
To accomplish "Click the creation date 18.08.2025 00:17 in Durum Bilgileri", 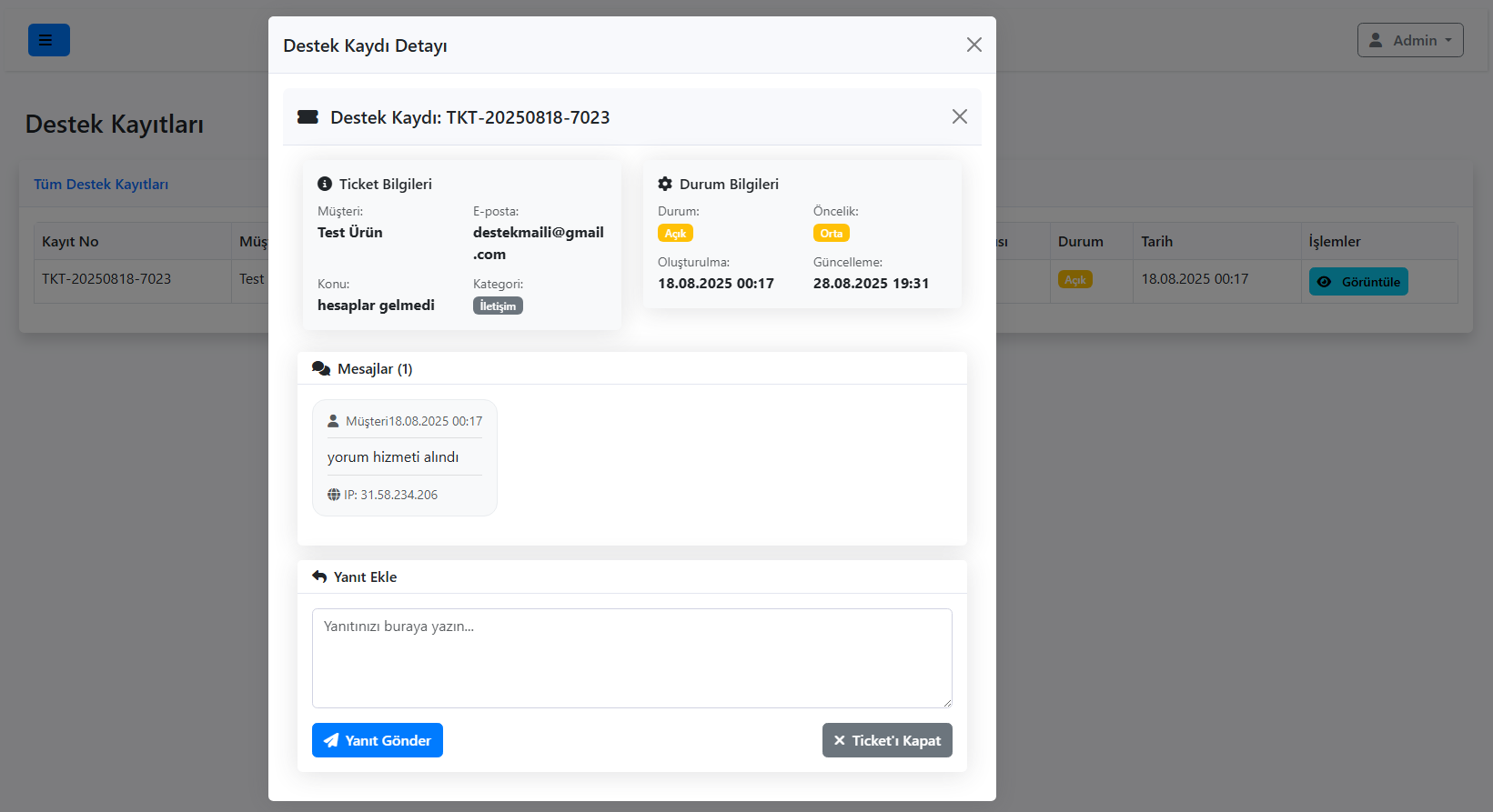I will (716, 283).
